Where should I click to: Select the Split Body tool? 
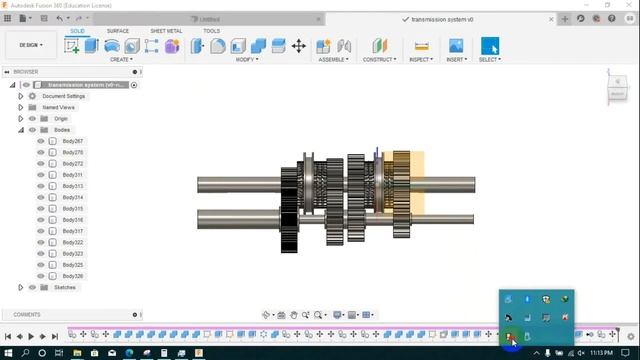coord(278,46)
